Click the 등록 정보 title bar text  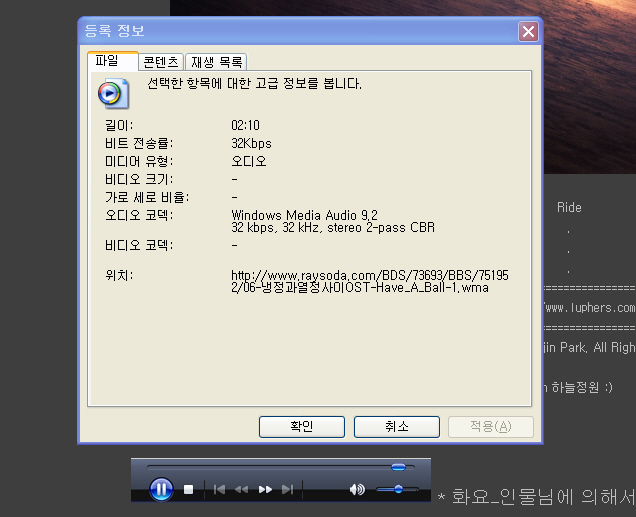[x=114, y=31]
